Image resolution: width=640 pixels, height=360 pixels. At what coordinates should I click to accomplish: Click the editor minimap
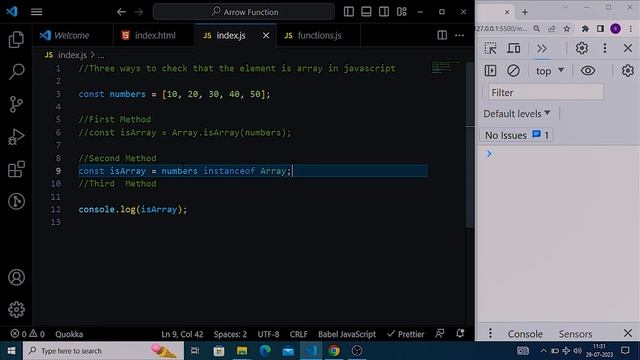click(x=445, y=67)
